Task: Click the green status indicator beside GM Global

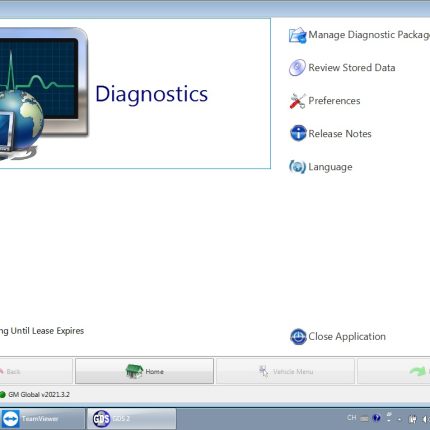Action: tap(2, 395)
